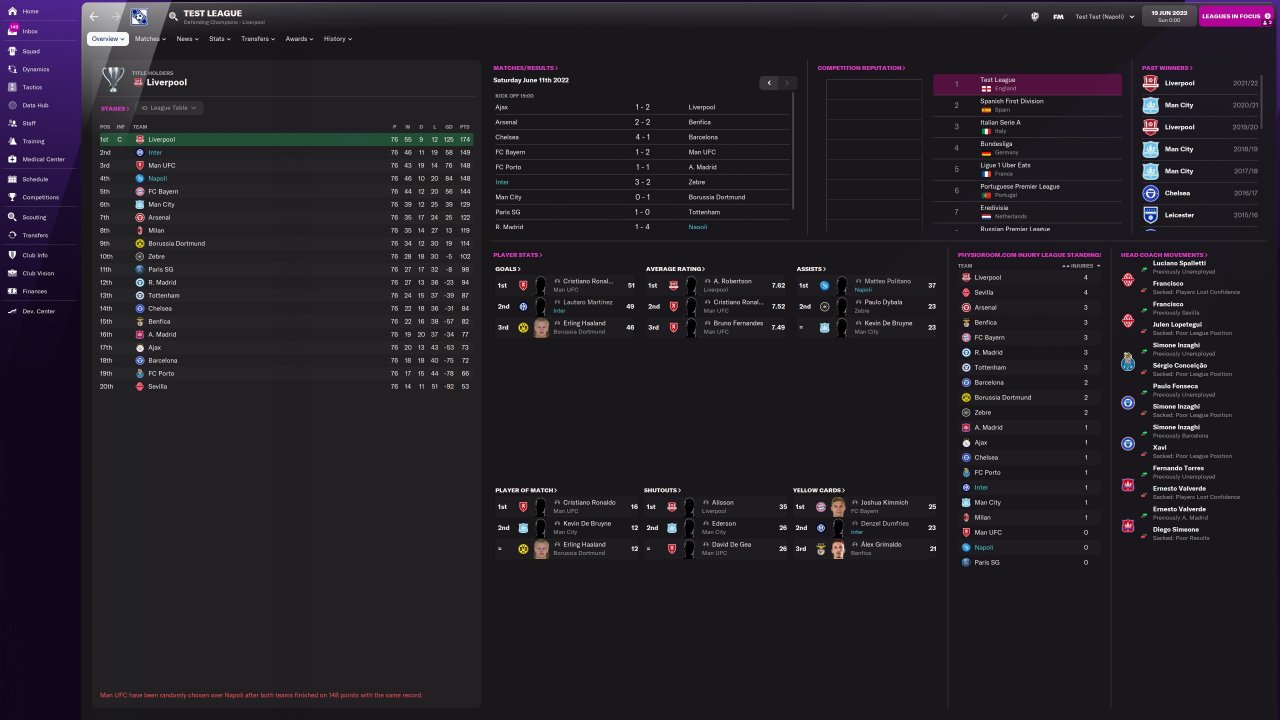
Task: Open the Goals stats link
Action: (507, 269)
